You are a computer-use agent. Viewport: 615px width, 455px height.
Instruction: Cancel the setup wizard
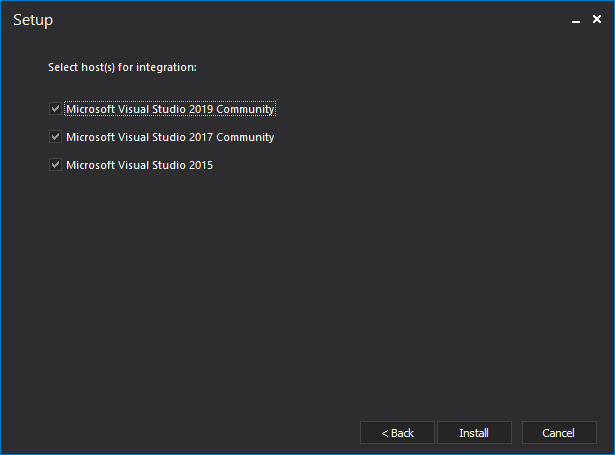[x=559, y=433]
